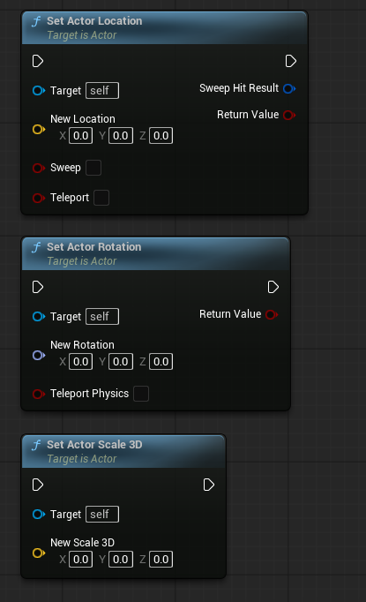Click the Sweep Hit Result output pin
Screen dimensions: 366x602
pos(289,89)
